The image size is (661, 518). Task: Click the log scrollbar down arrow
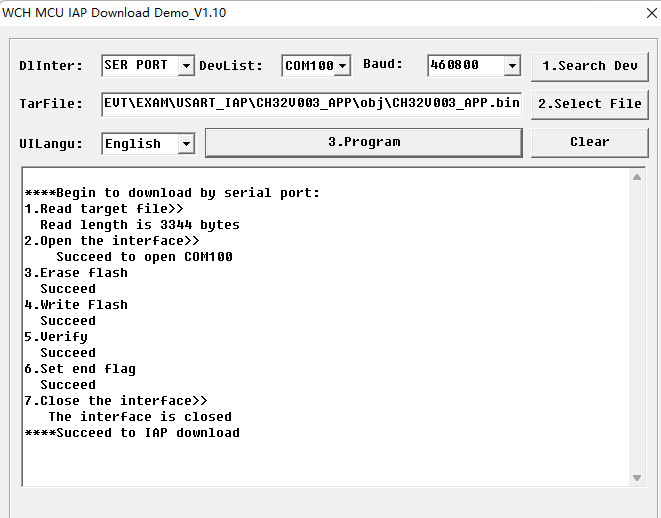(x=638, y=478)
